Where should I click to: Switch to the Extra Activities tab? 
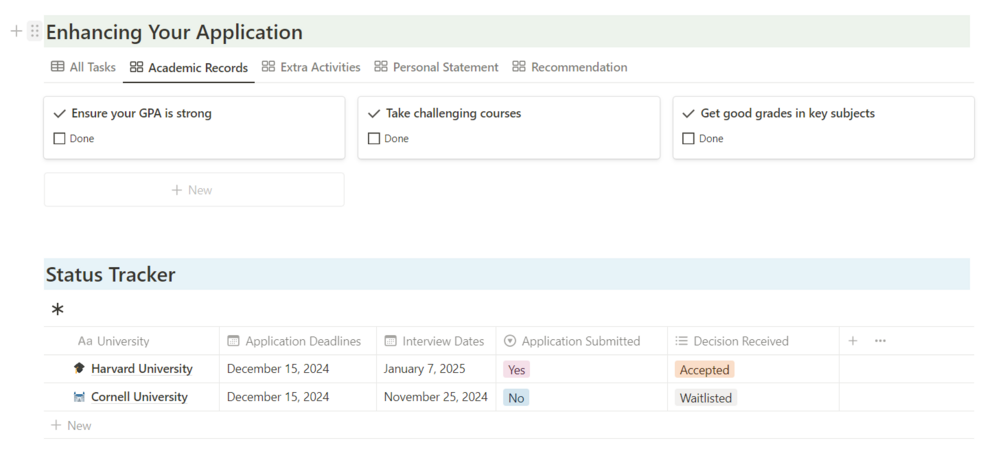(x=311, y=67)
